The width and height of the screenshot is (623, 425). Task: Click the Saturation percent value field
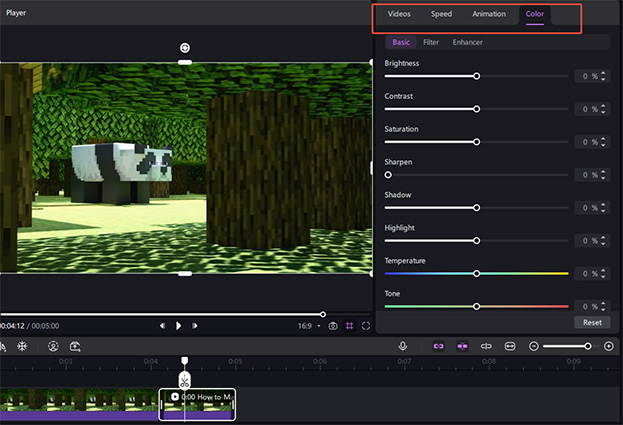coord(592,142)
